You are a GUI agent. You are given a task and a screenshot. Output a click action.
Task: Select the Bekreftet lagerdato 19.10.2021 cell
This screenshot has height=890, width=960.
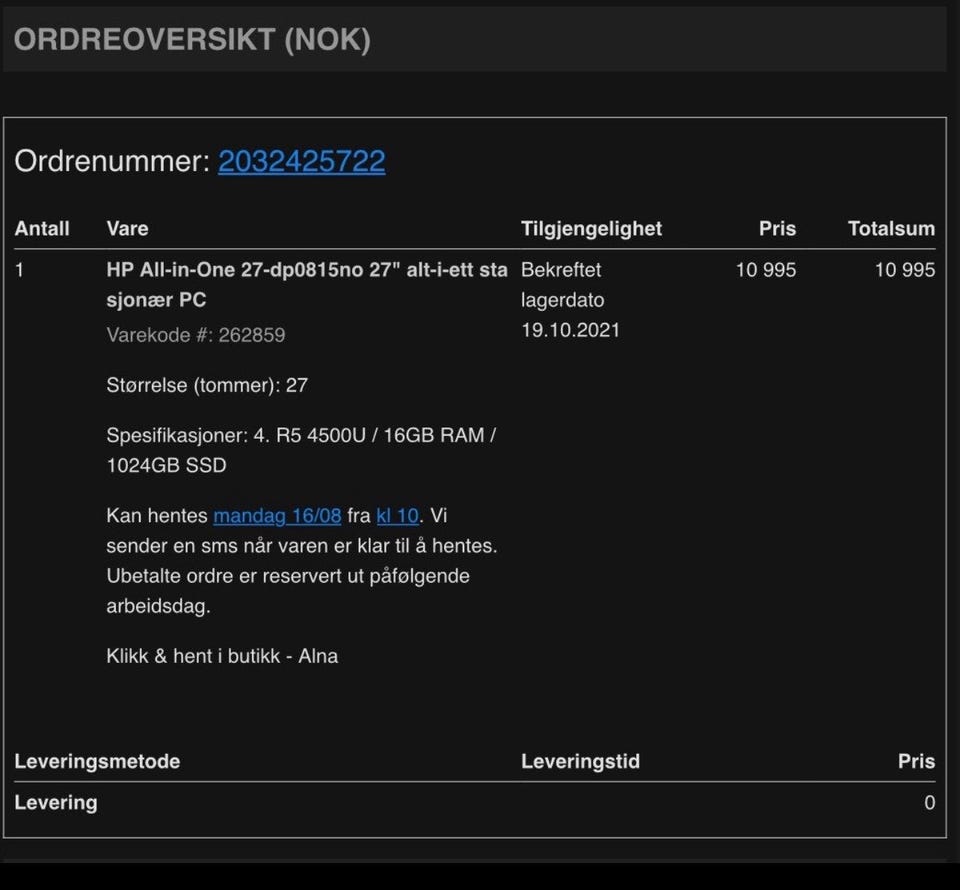570,300
